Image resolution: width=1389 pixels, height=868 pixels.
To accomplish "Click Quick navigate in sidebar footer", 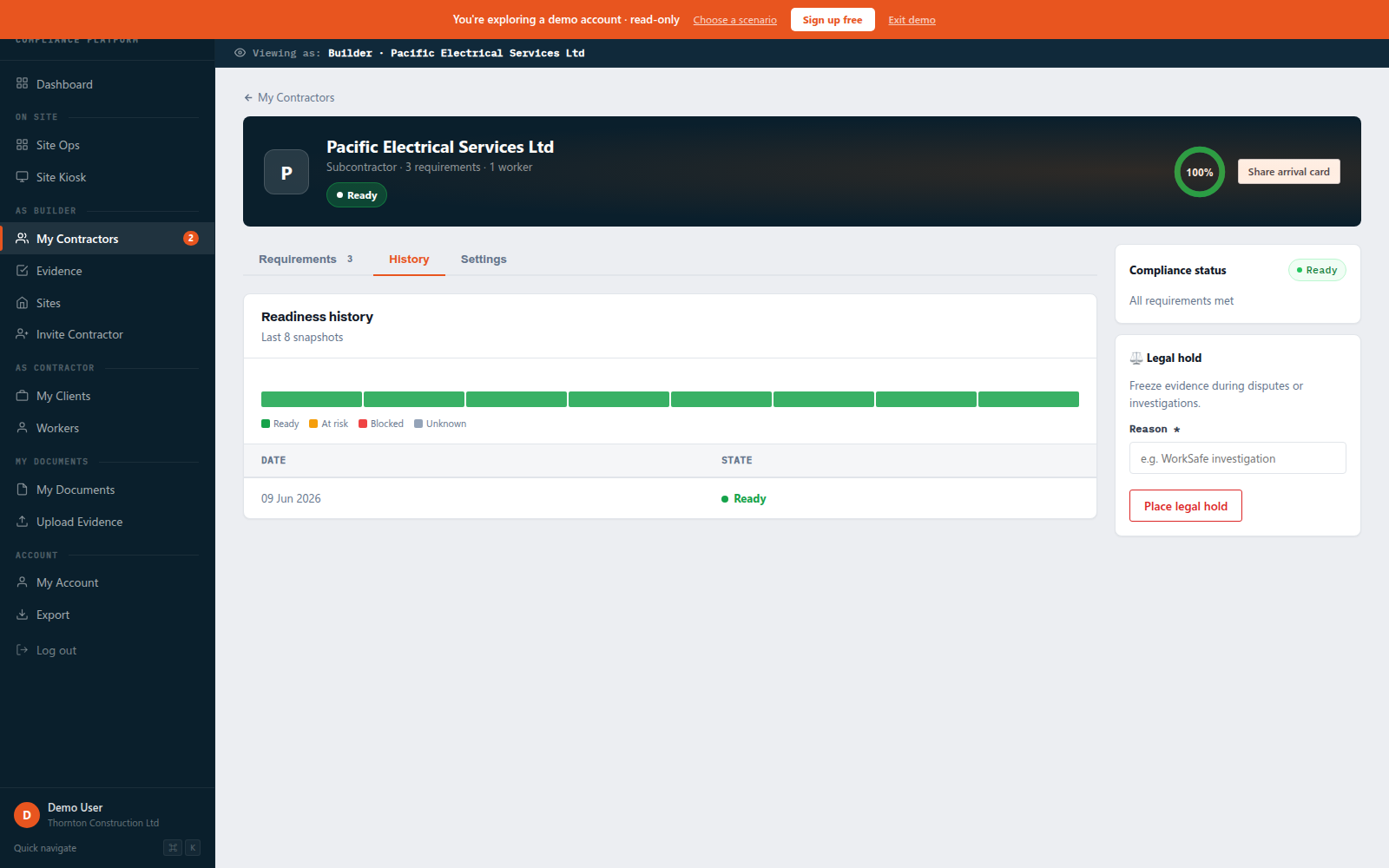I will pyautogui.click(x=45, y=848).
